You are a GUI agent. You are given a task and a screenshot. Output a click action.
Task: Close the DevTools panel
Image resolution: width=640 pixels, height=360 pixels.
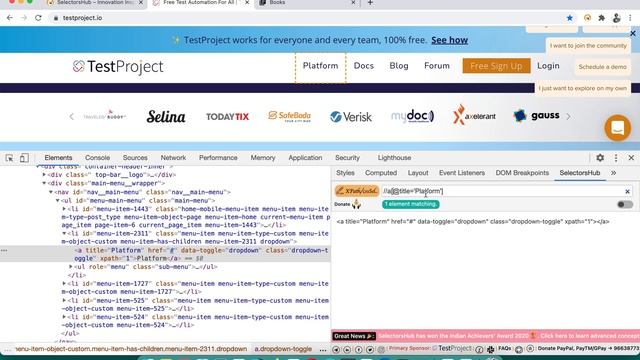(631, 158)
